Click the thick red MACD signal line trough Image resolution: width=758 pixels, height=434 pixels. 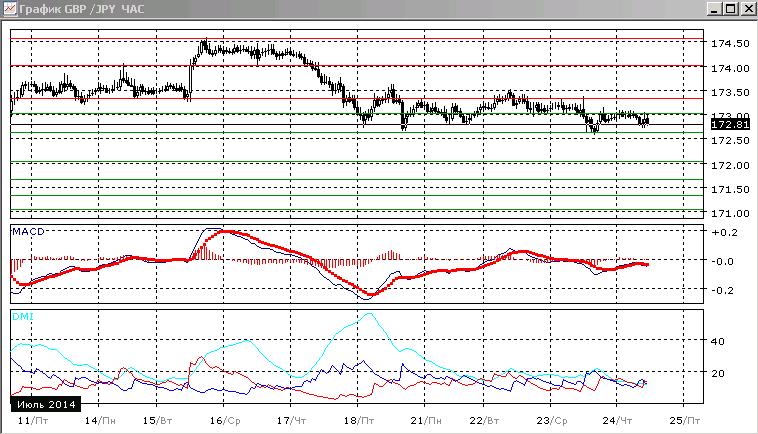(371, 294)
